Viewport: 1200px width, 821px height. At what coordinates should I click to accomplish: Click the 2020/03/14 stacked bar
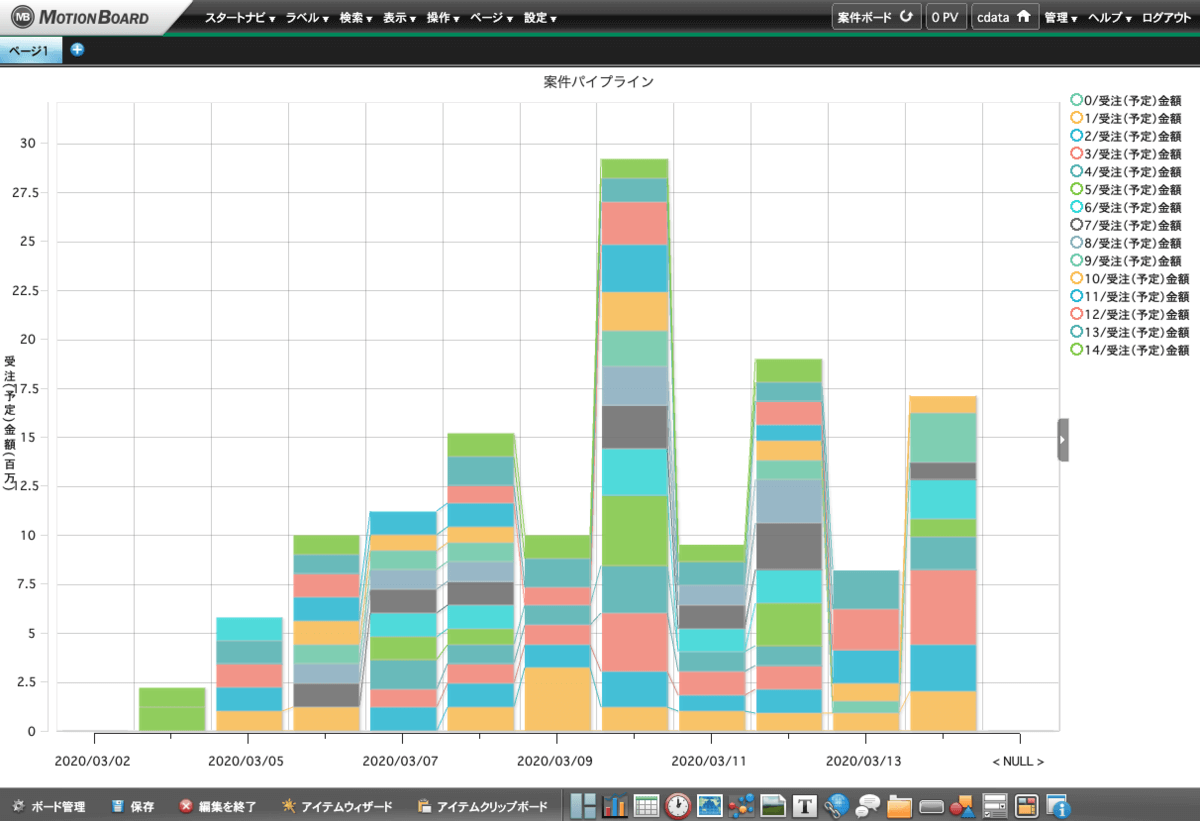click(x=943, y=563)
